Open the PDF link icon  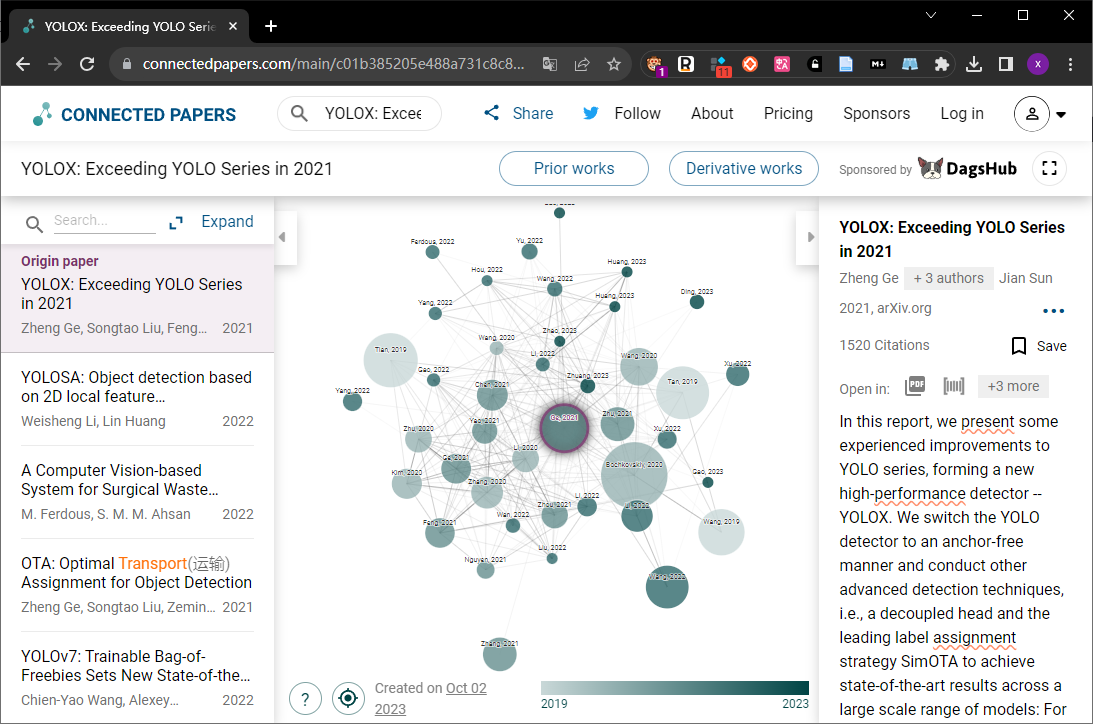point(915,386)
